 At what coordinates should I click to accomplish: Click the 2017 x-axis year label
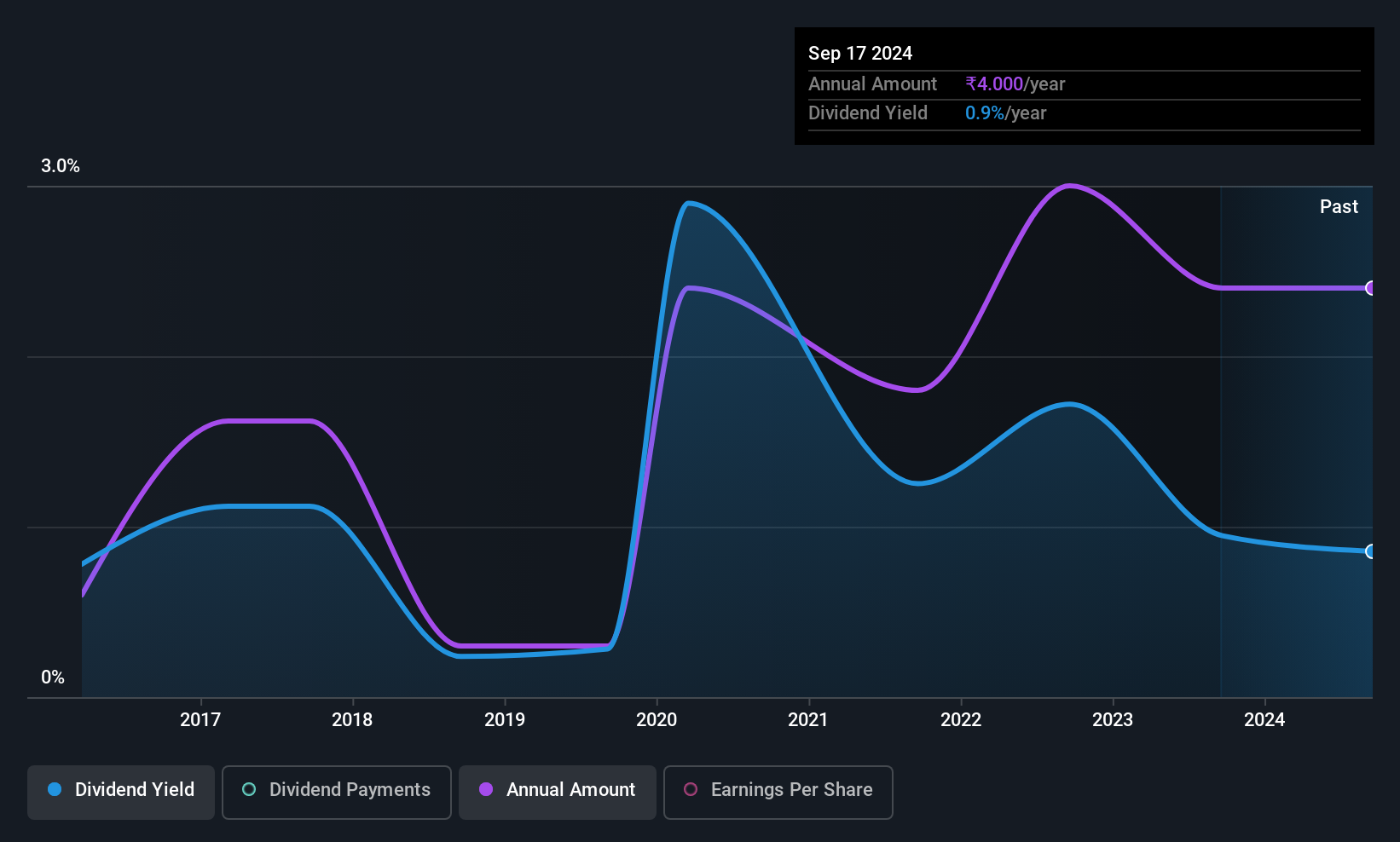click(x=200, y=720)
